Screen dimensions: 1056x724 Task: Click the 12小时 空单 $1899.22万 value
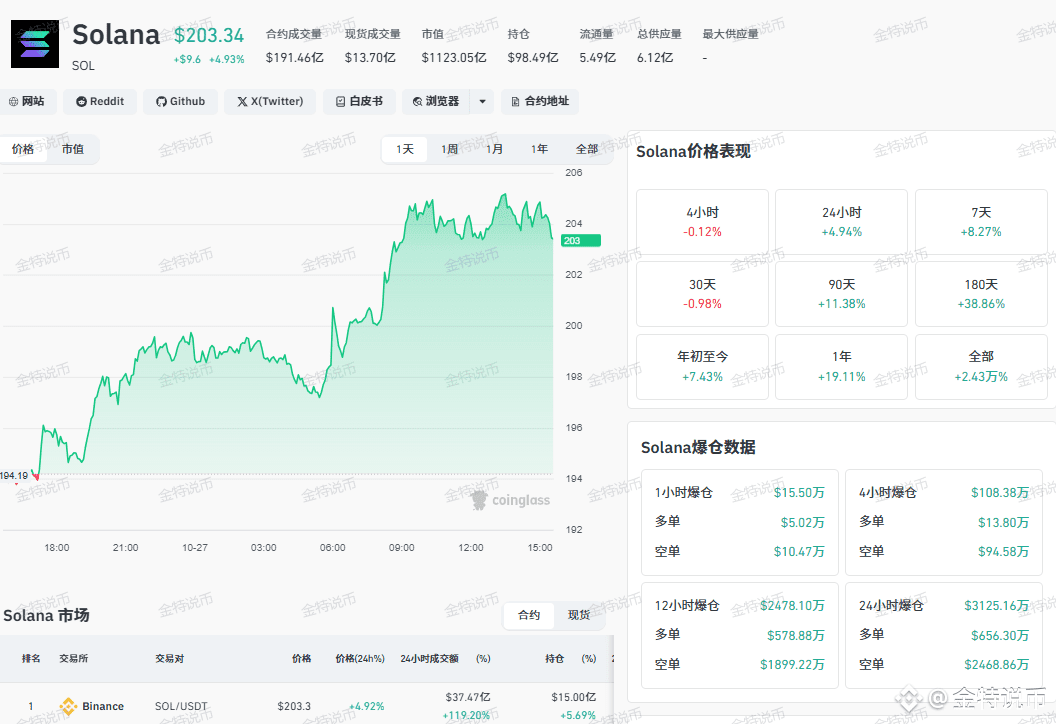pos(792,665)
